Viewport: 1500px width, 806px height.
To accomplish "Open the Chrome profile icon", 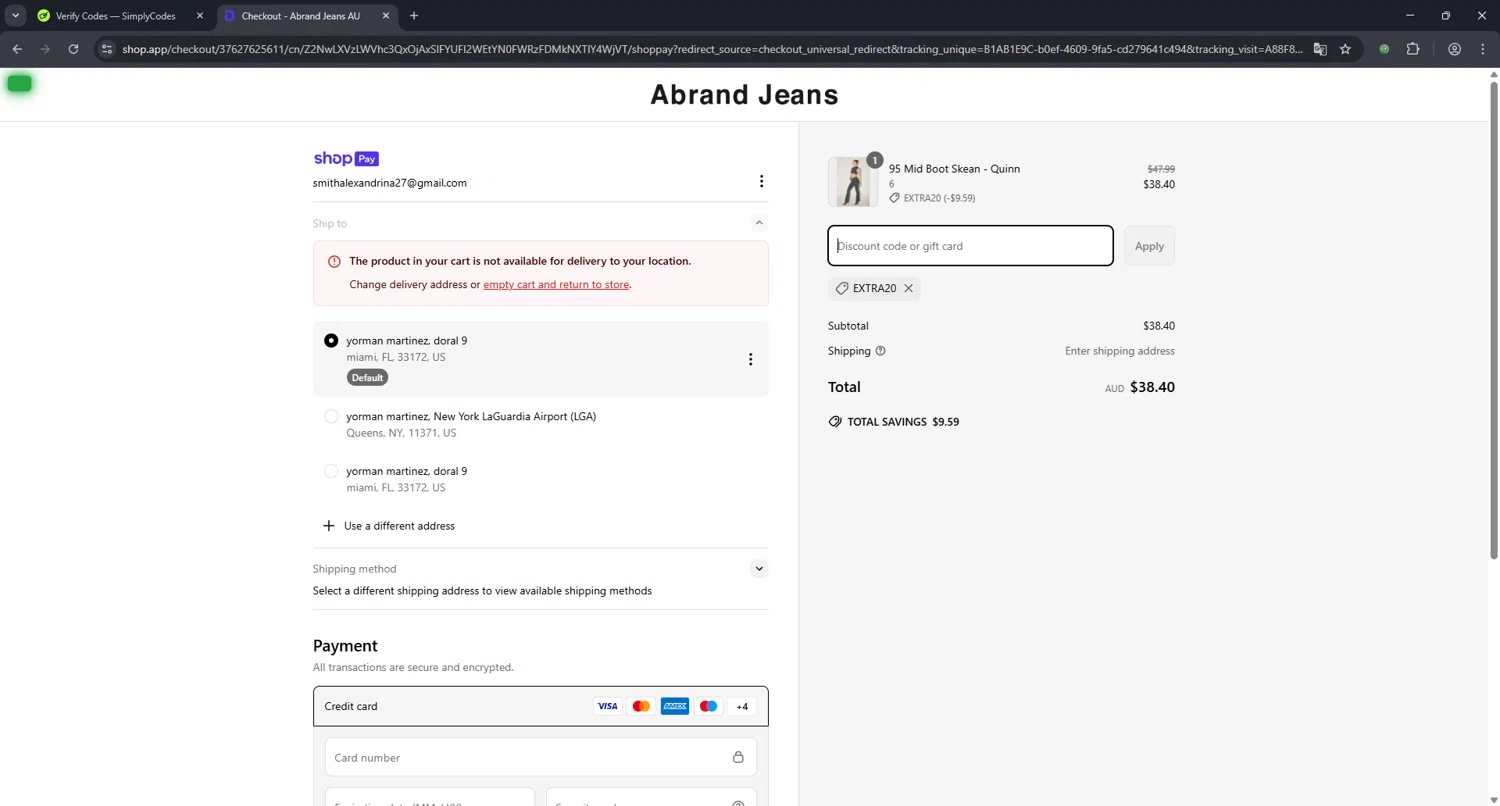I will (x=1454, y=49).
